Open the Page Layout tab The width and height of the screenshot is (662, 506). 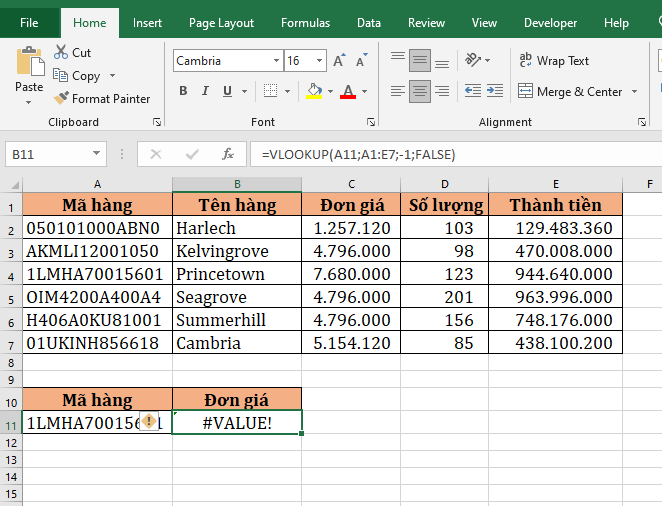click(x=221, y=23)
